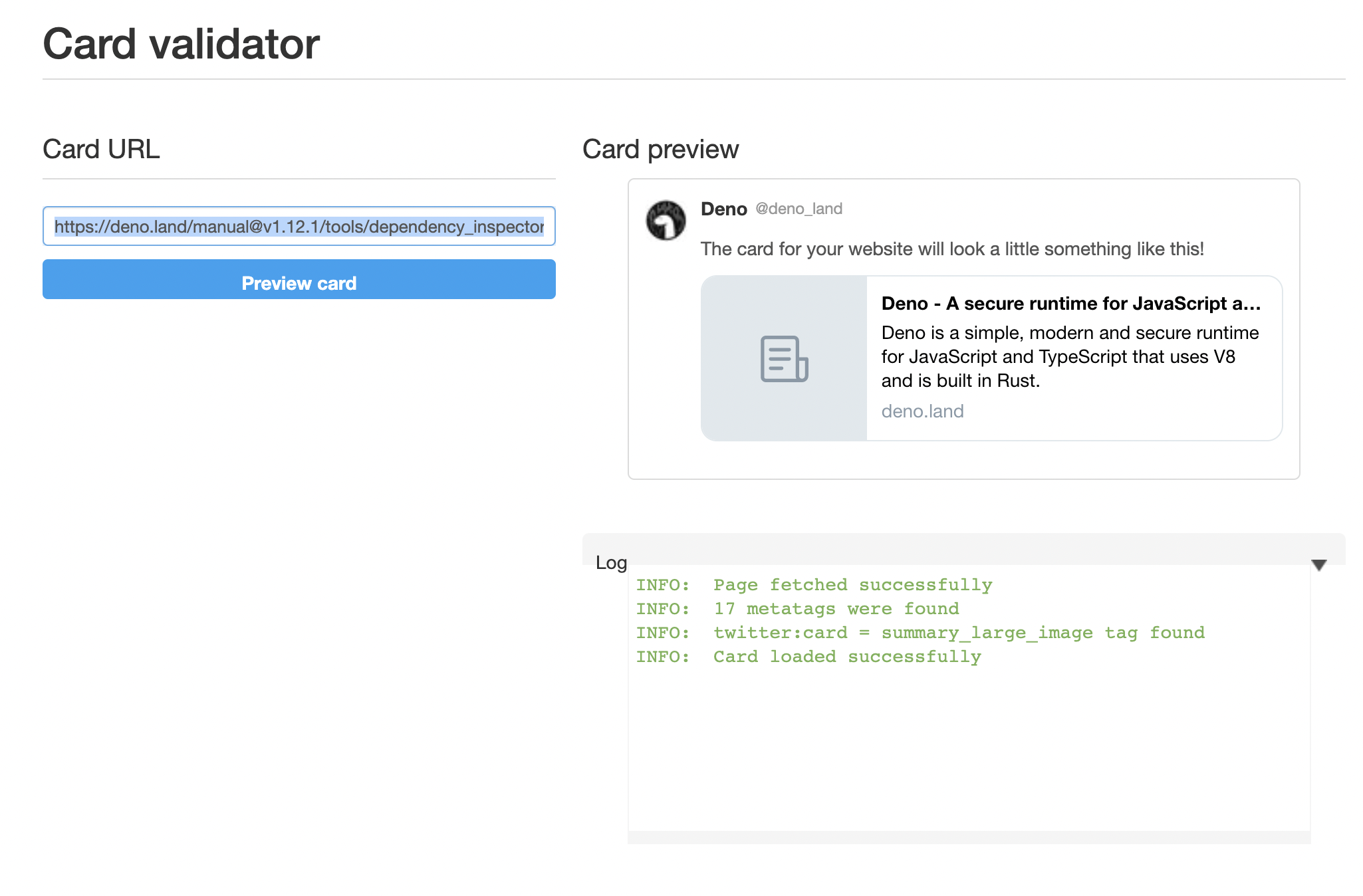Click the tweet text about your website card
Viewport: 1363px width, 896px height.
tap(953, 249)
